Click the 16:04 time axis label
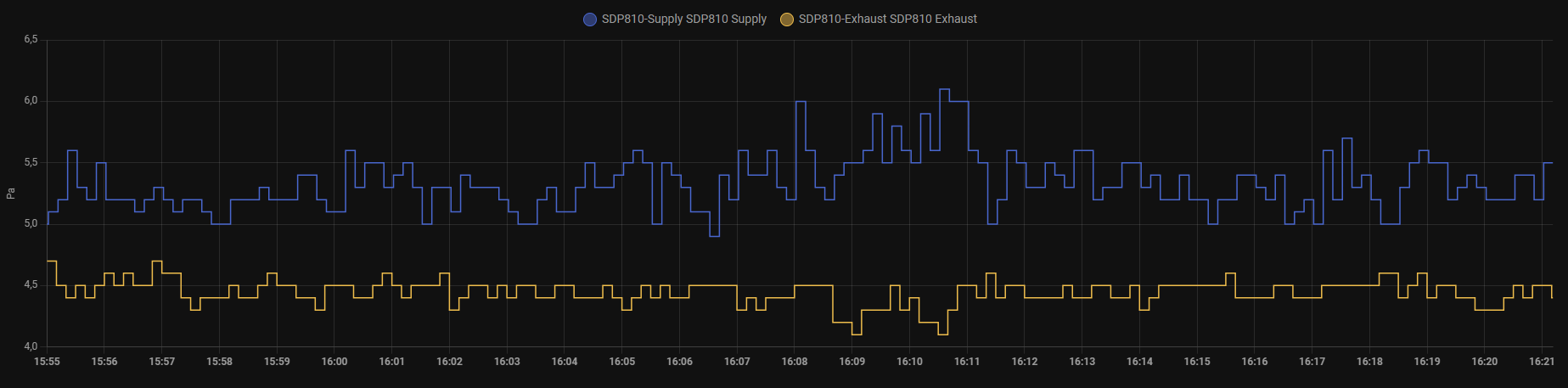This screenshot has width=1568, height=388. pyautogui.click(x=565, y=362)
